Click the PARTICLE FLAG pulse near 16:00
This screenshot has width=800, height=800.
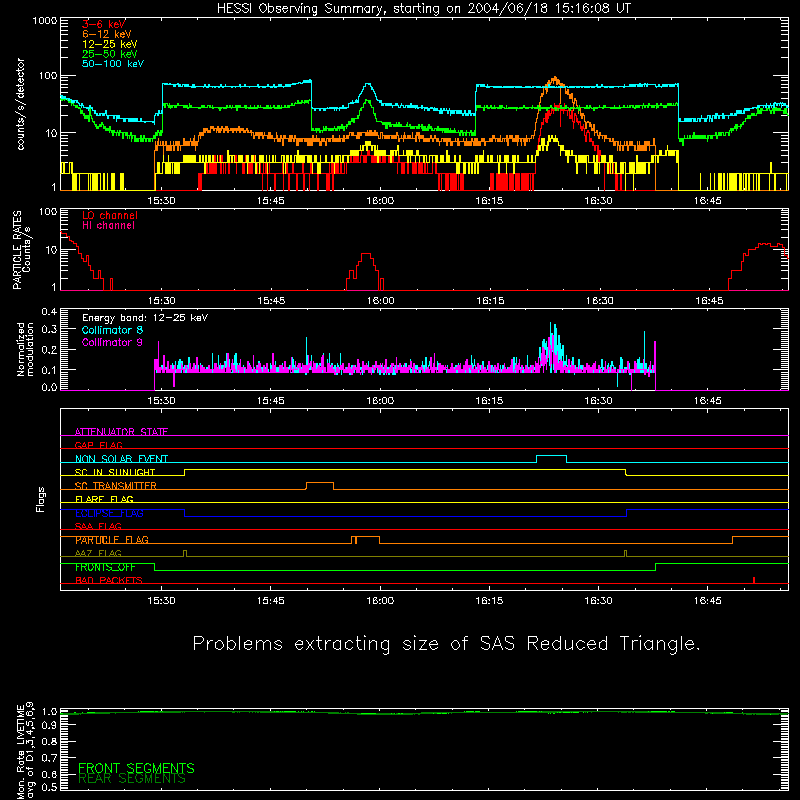(x=365, y=540)
